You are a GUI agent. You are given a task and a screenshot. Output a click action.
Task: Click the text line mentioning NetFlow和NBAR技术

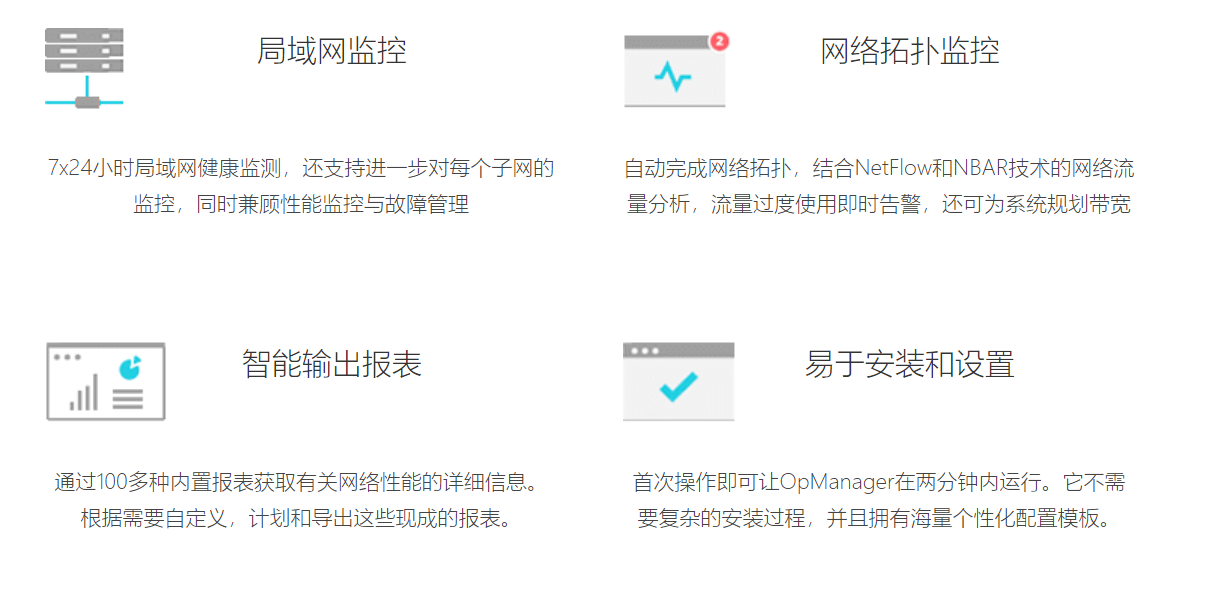pos(879,168)
